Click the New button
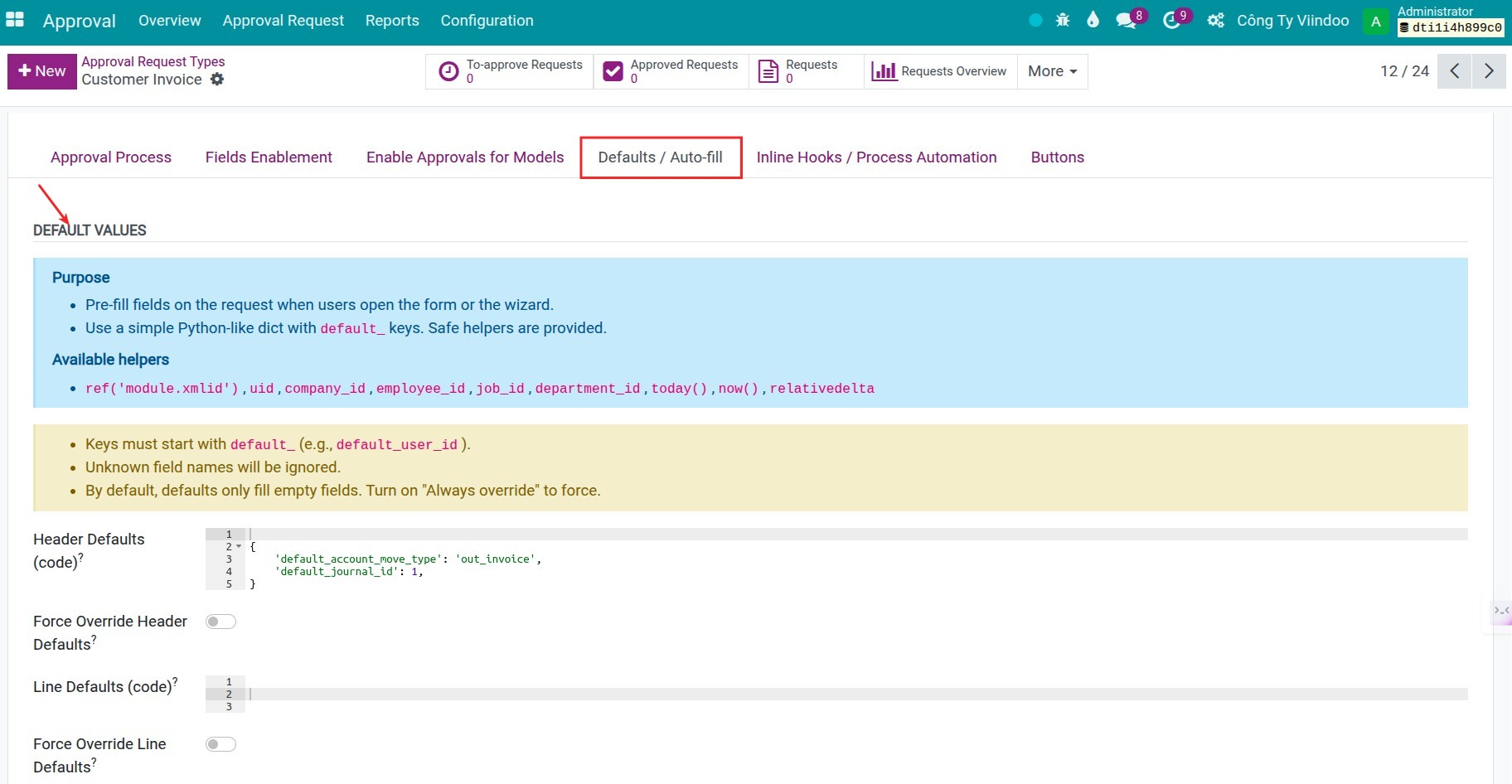The height and width of the screenshot is (784, 1512). 41,71
